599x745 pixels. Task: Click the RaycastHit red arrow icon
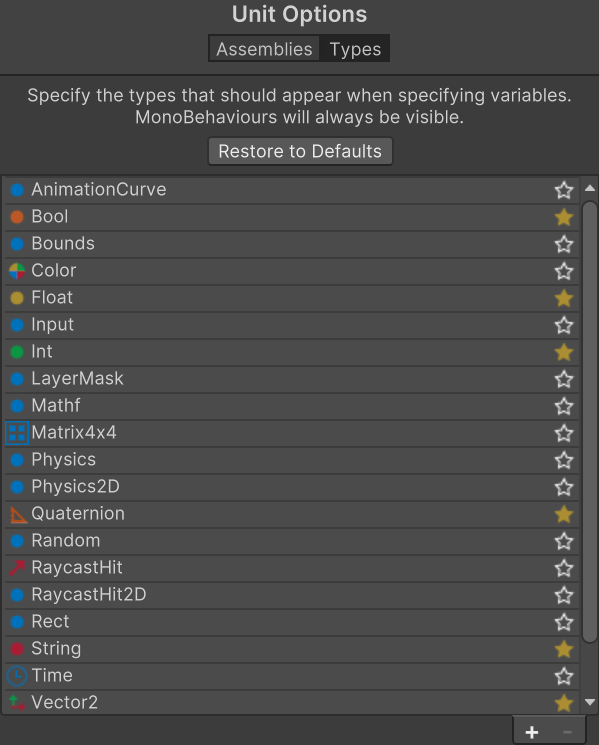[x=17, y=568]
